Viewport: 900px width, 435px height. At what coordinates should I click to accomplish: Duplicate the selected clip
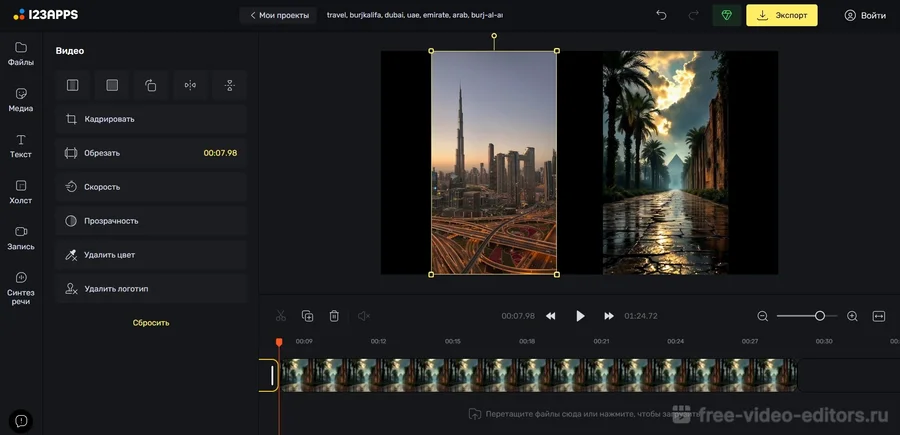tap(308, 316)
